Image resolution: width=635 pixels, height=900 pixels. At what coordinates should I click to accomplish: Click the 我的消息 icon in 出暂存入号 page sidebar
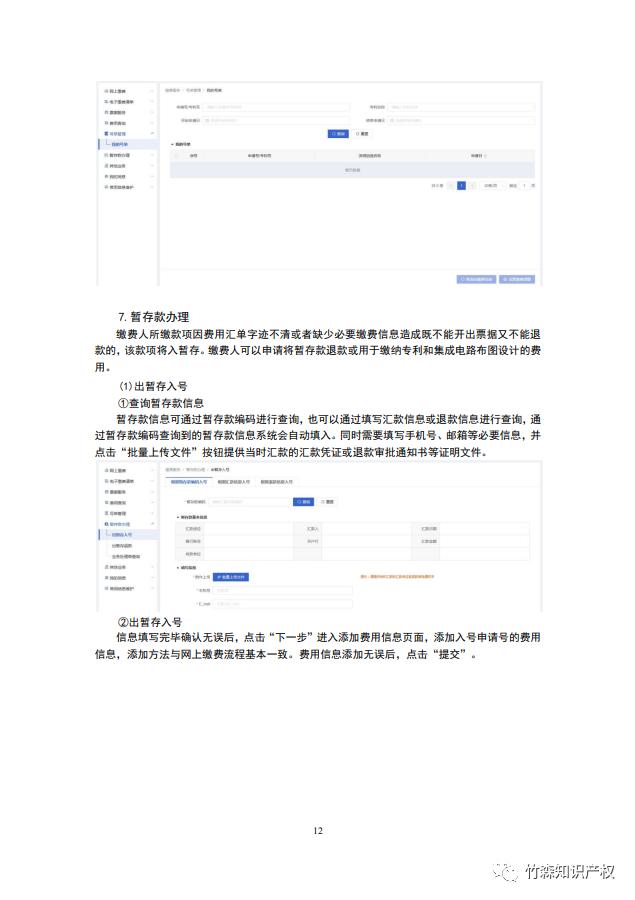coord(106,577)
